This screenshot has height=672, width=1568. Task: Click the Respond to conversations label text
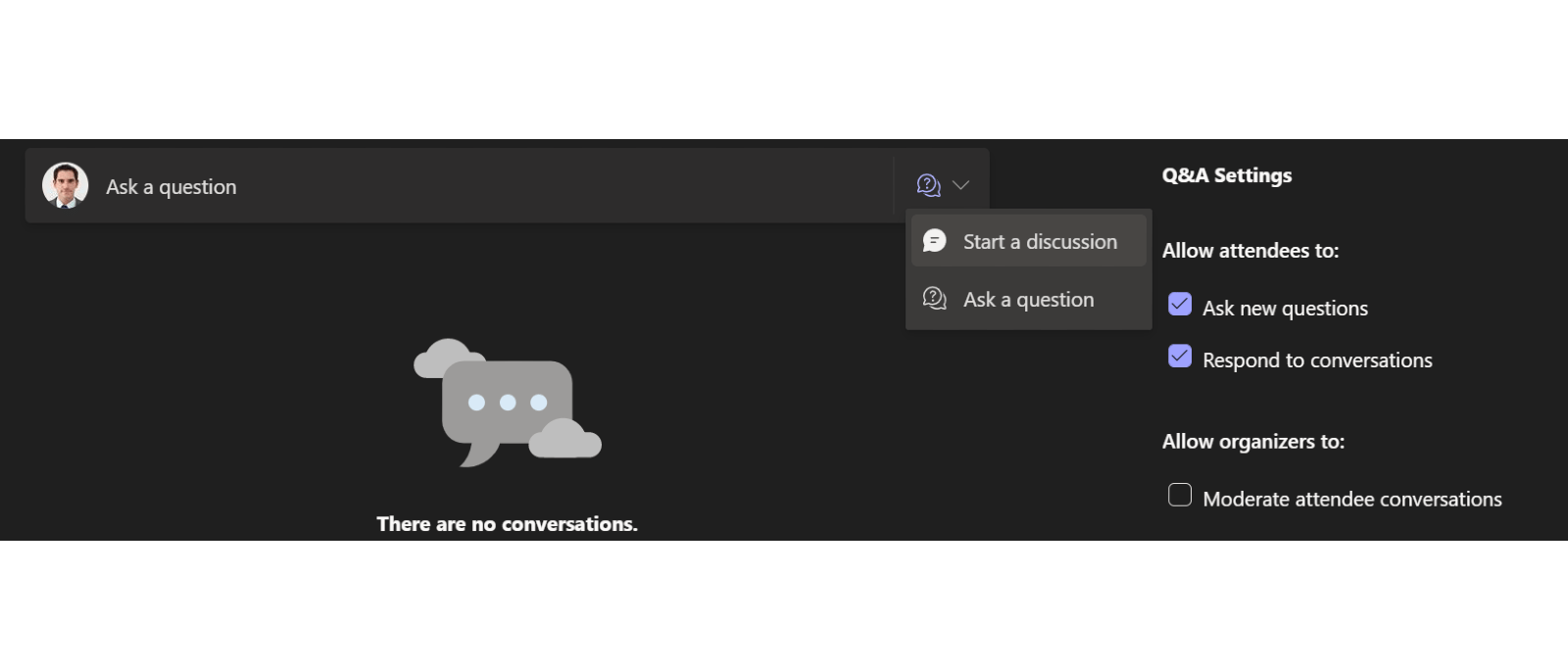click(x=1317, y=360)
